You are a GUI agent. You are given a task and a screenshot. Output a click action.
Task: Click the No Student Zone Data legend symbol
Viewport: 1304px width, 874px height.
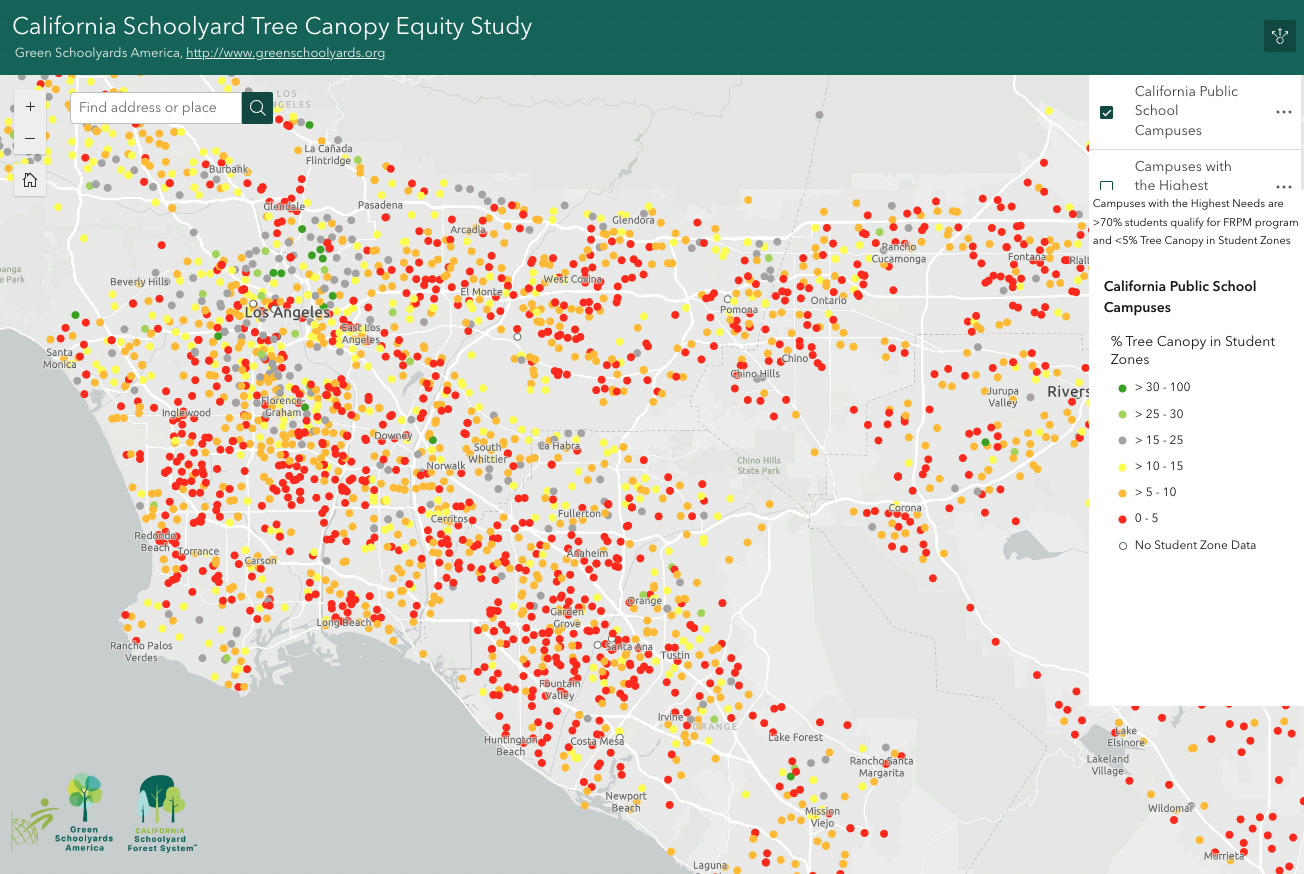pos(1122,545)
